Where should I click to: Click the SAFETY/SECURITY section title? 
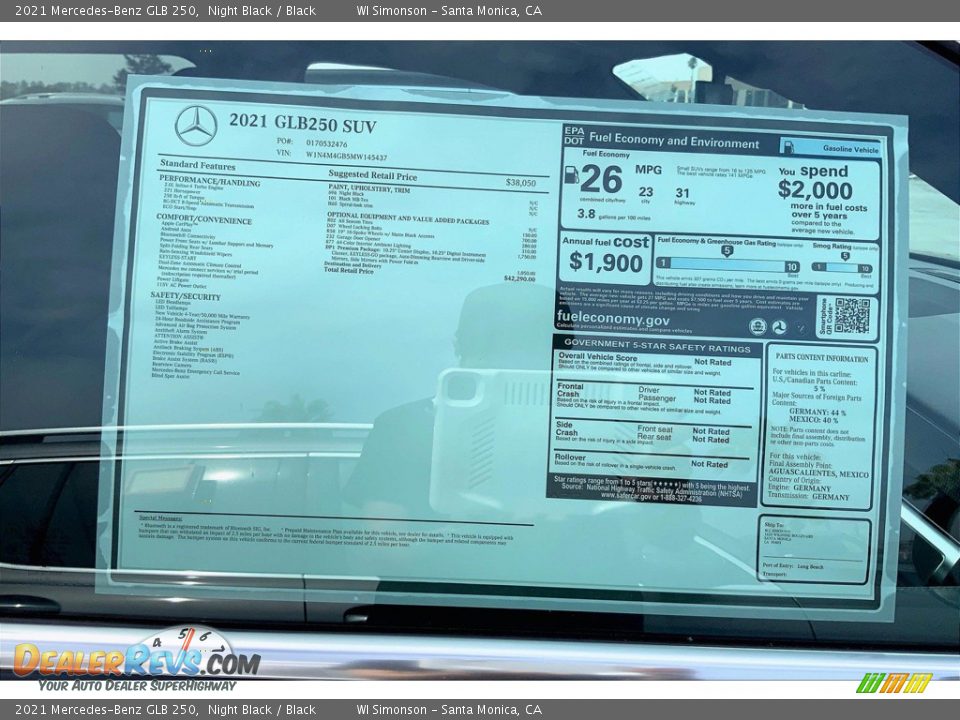(186, 296)
